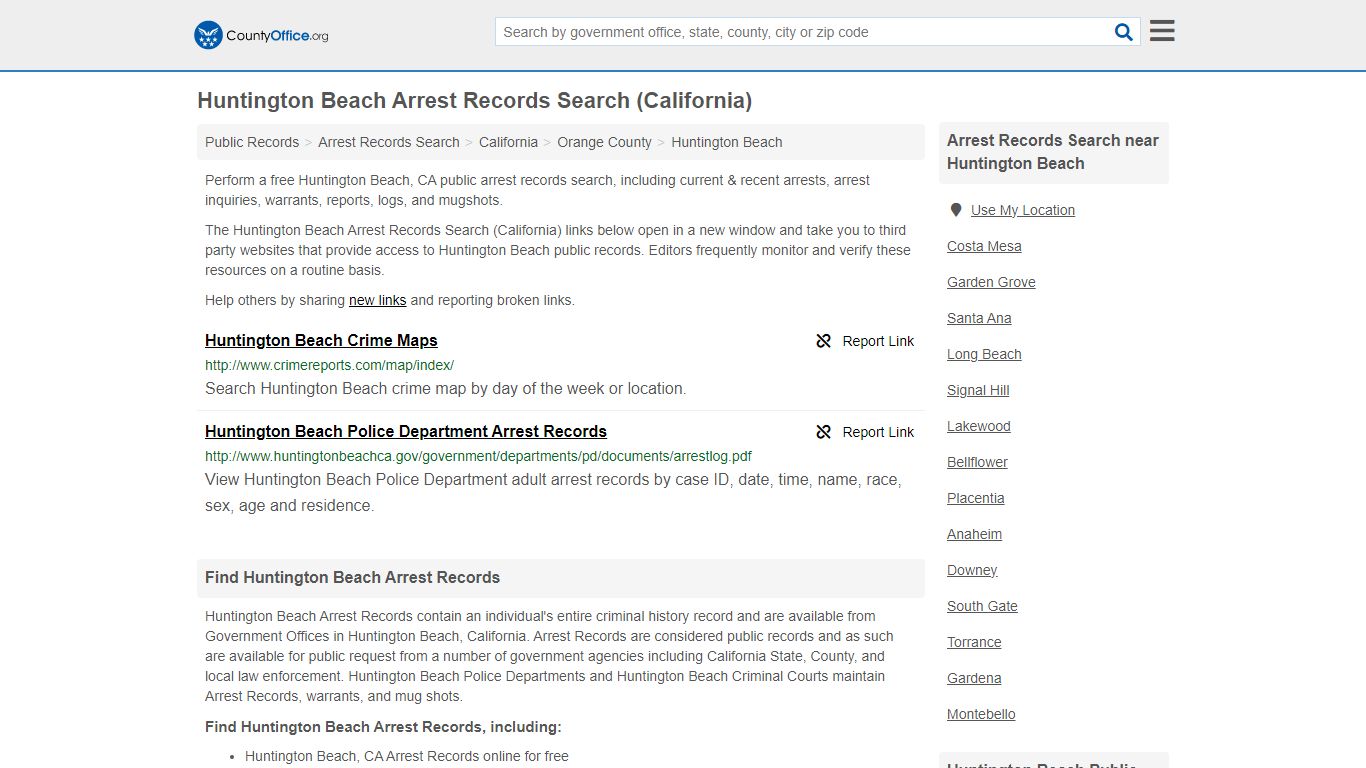
Task: Open Huntington Beach Police Department Arrest Records
Action: click(x=405, y=431)
